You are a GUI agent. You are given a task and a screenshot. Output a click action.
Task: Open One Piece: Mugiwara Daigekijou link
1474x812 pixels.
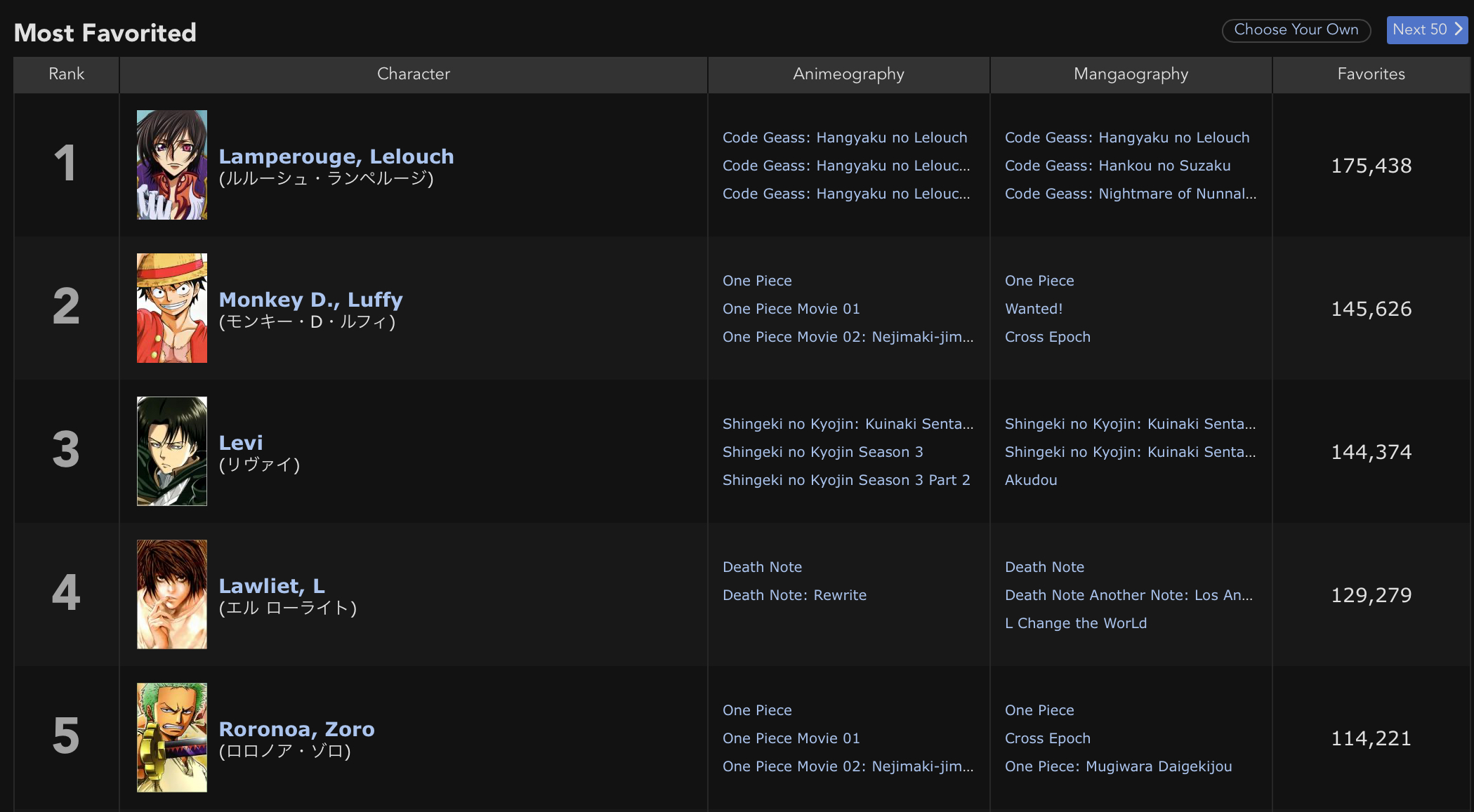[1119, 766]
